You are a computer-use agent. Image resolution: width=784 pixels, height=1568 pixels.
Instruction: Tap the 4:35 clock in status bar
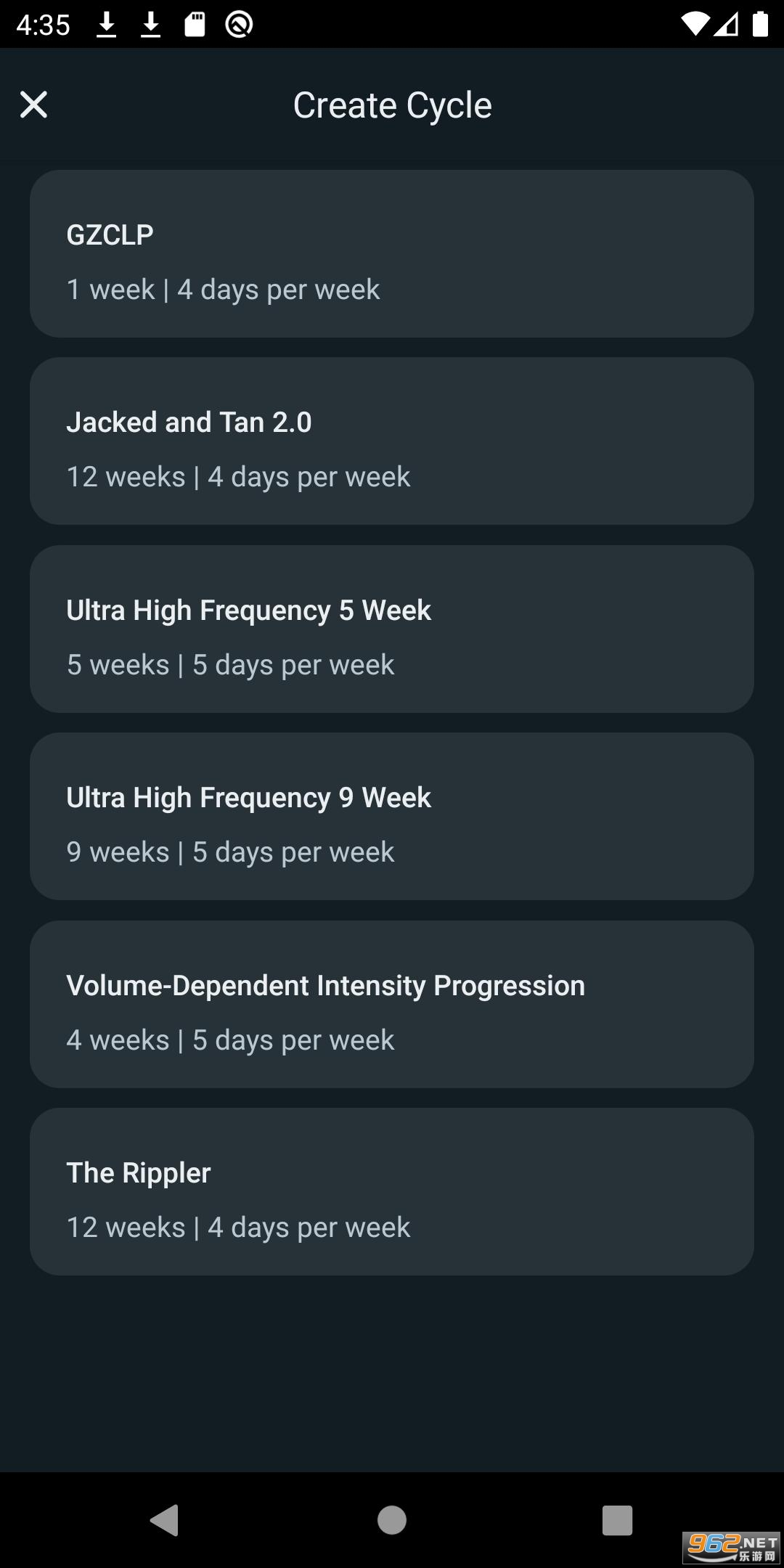43,25
